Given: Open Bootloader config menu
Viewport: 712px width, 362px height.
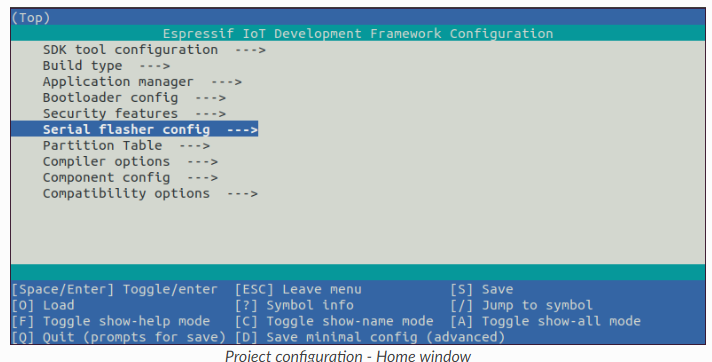Looking at the screenshot, I should pyautogui.click(x=134, y=98).
